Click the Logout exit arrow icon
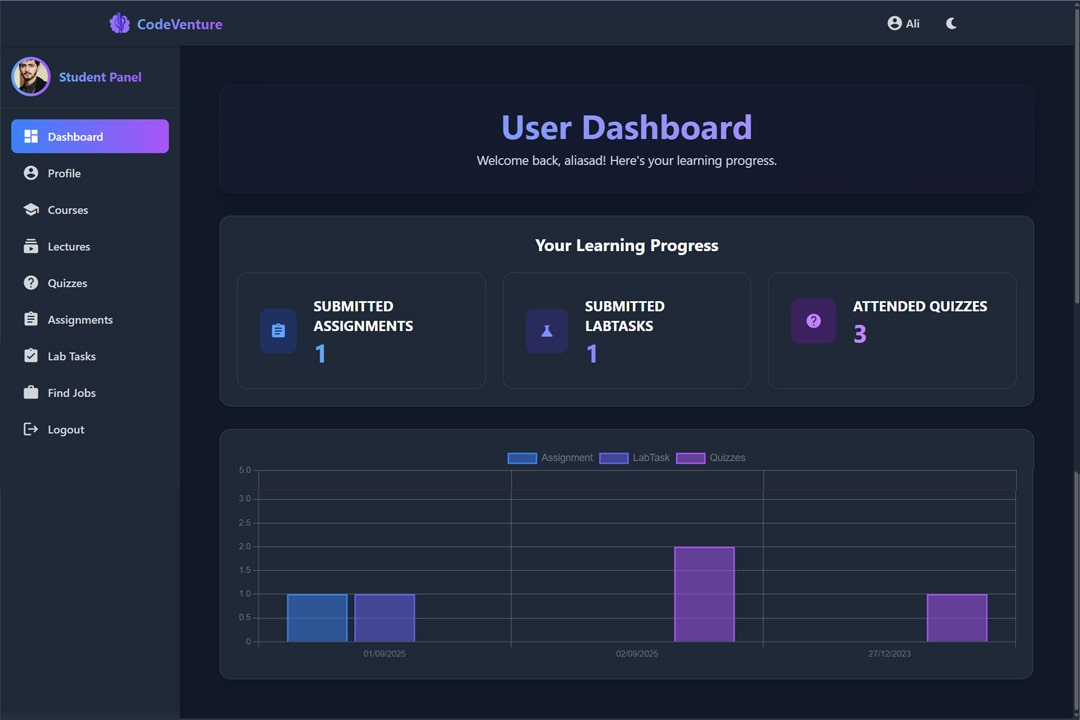 pyautogui.click(x=31, y=429)
